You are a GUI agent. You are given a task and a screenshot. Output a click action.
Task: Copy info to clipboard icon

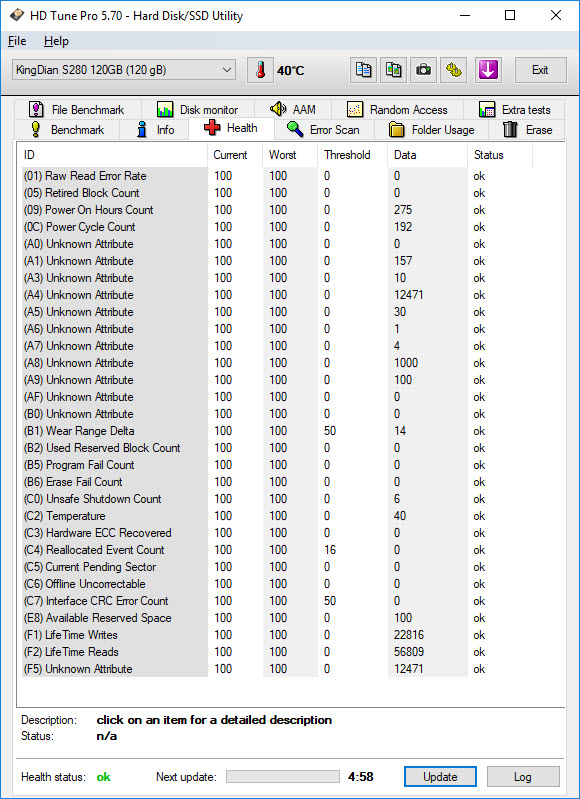coord(363,70)
